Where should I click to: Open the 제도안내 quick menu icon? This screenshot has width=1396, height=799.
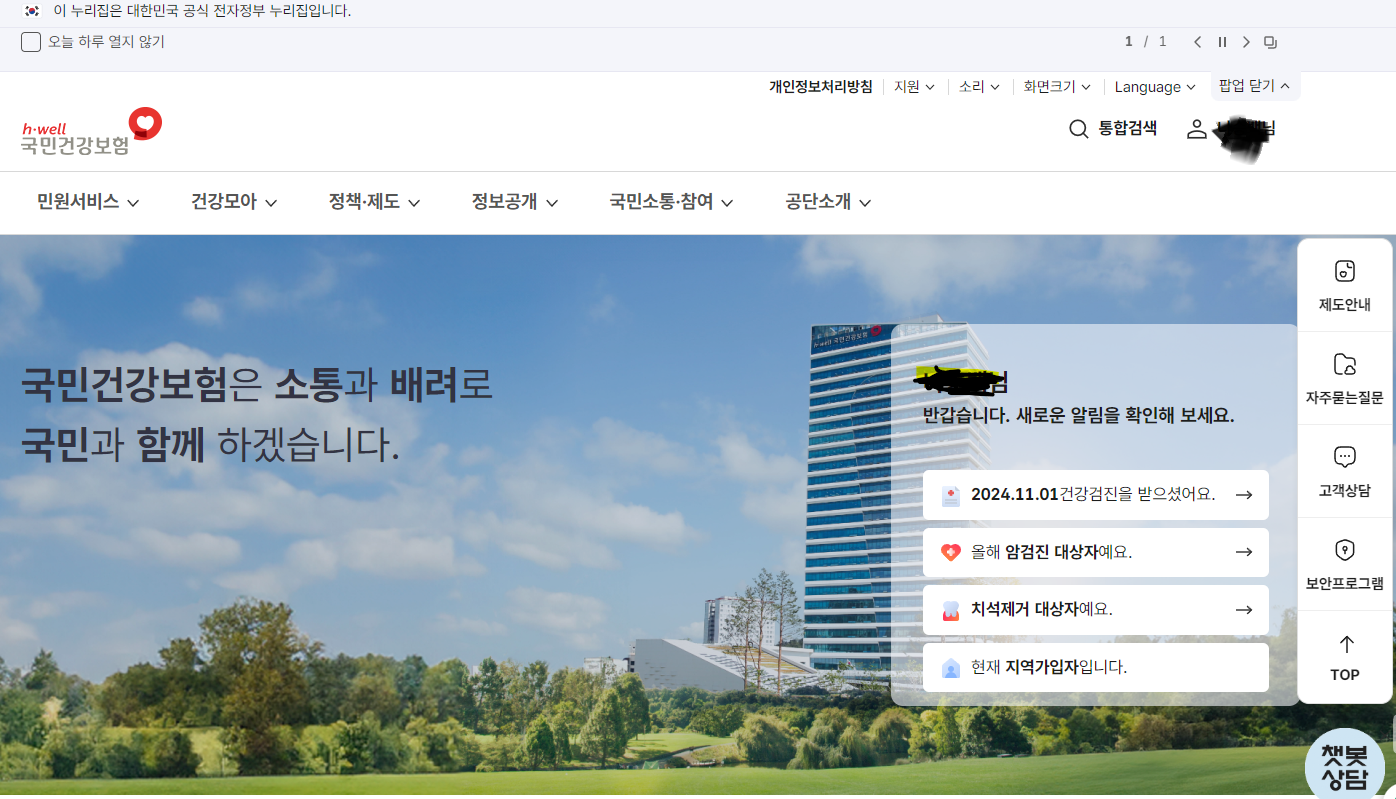1345,271
